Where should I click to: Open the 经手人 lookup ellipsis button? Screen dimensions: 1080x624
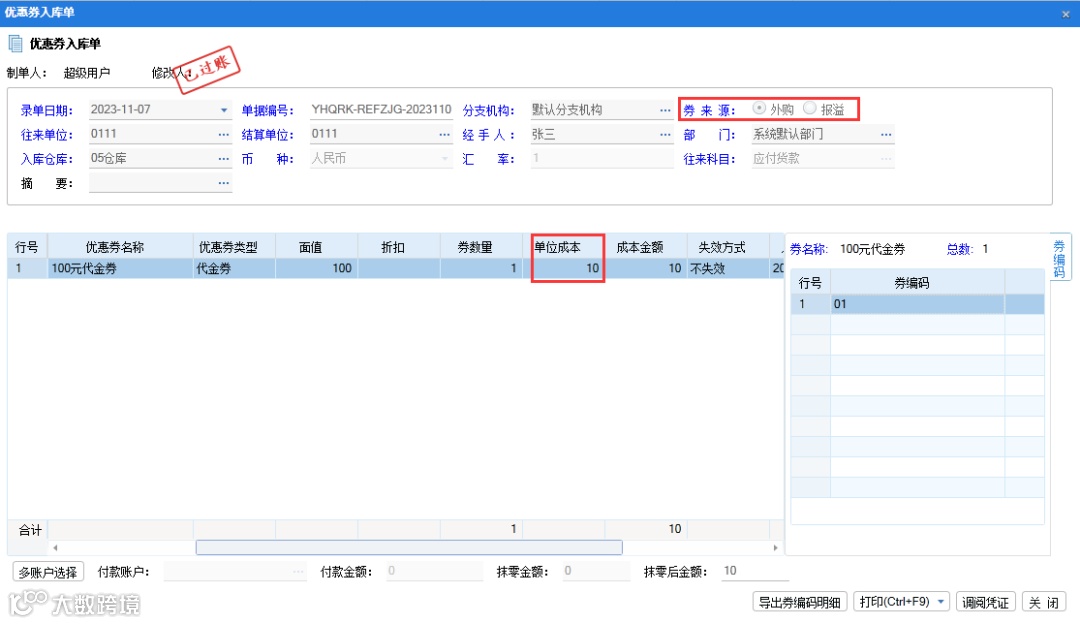point(665,134)
